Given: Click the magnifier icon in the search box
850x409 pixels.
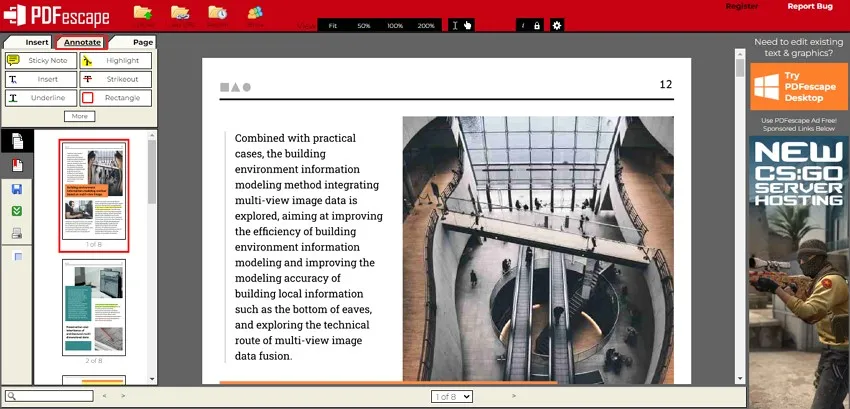Looking at the screenshot, I should click(x=12, y=397).
